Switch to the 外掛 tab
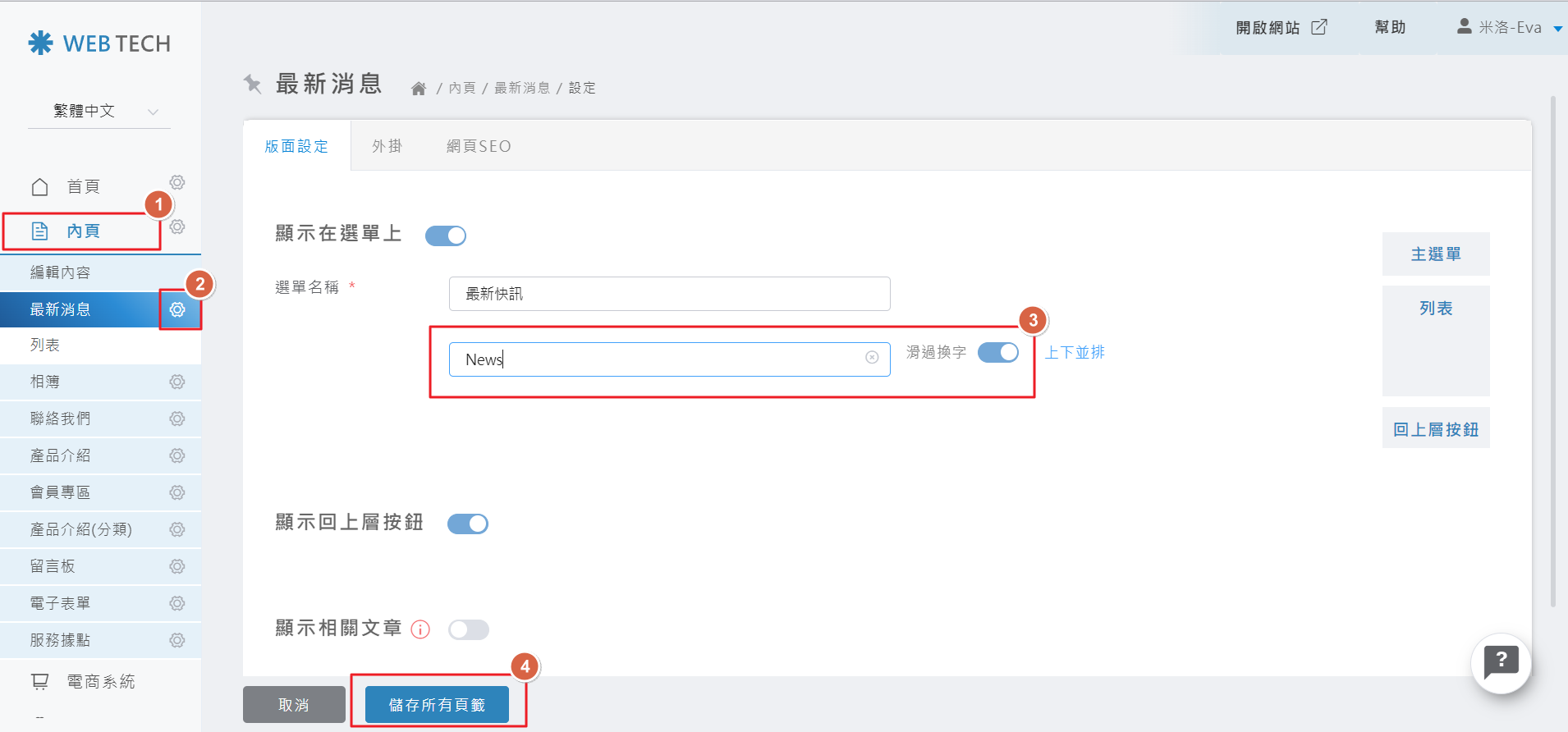 click(387, 146)
